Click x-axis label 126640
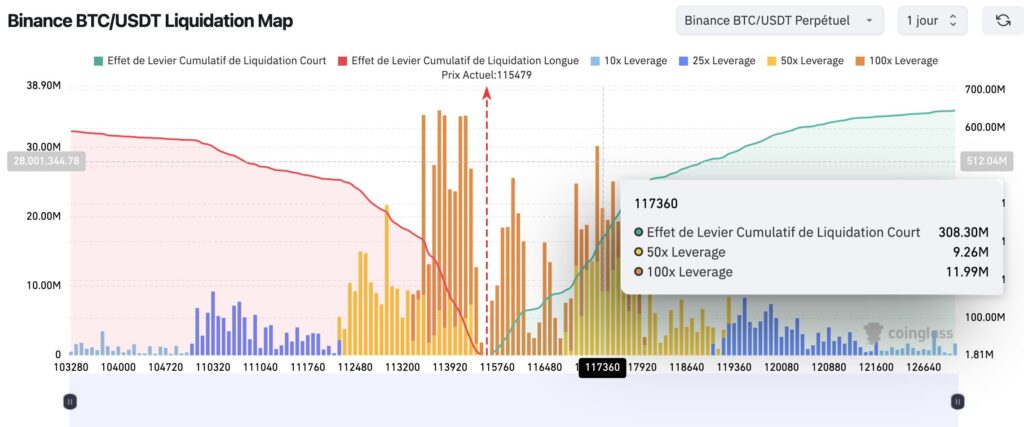The height and width of the screenshot is (427, 1024). [924, 368]
